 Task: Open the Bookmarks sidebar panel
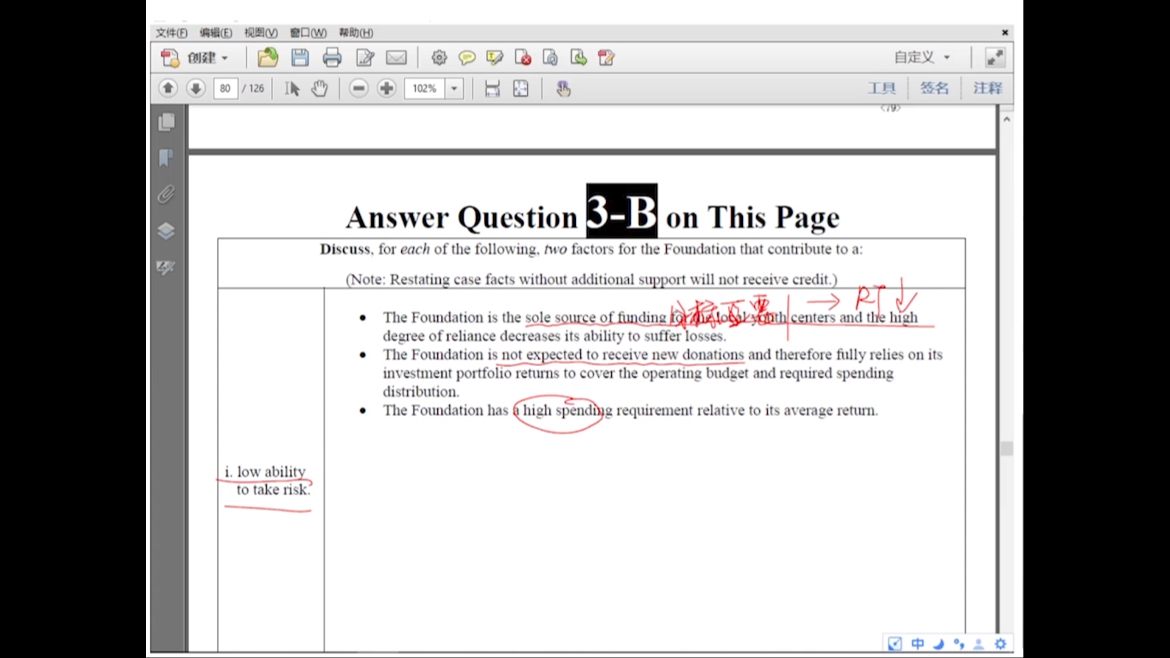(x=166, y=158)
